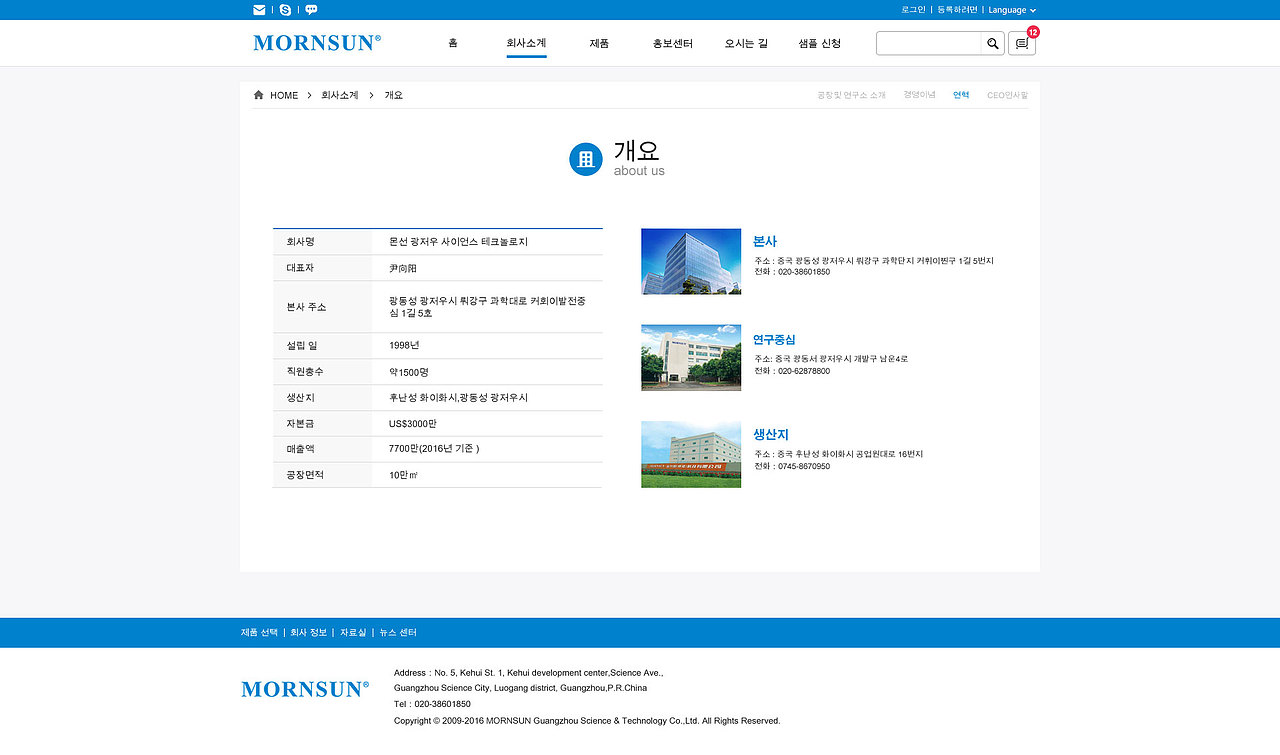Viewport: 1280px width, 755px height.
Task: Click the 본사 주소 row label
Action: pos(306,307)
